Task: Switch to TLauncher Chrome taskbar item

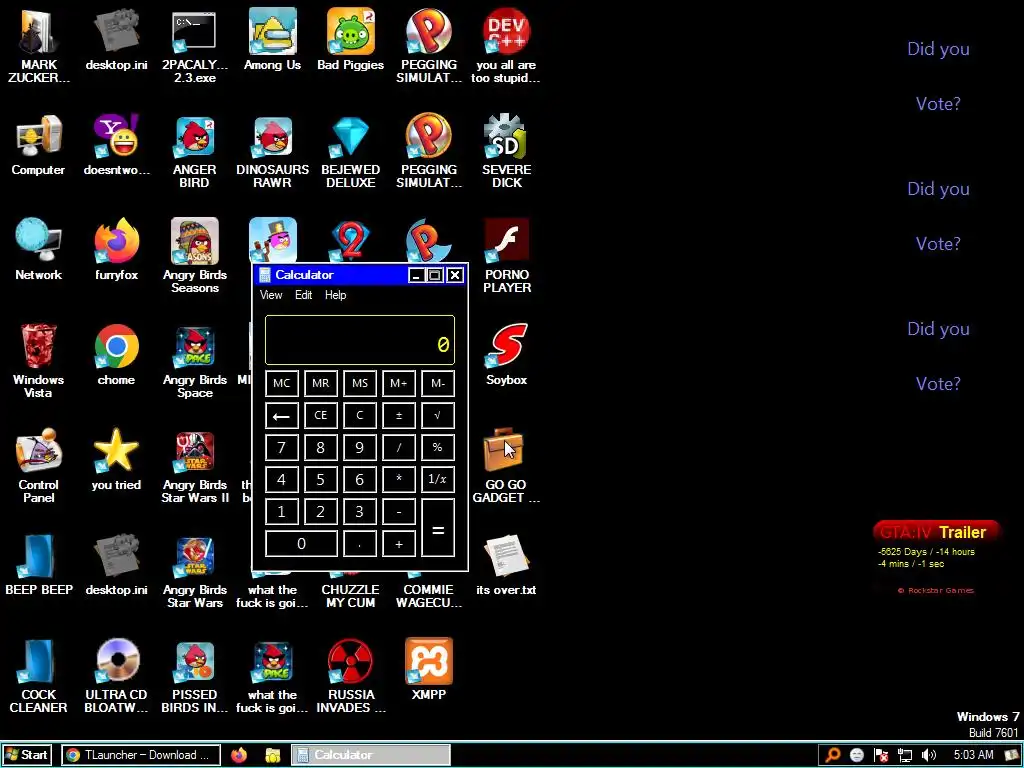Action: click(x=141, y=755)
